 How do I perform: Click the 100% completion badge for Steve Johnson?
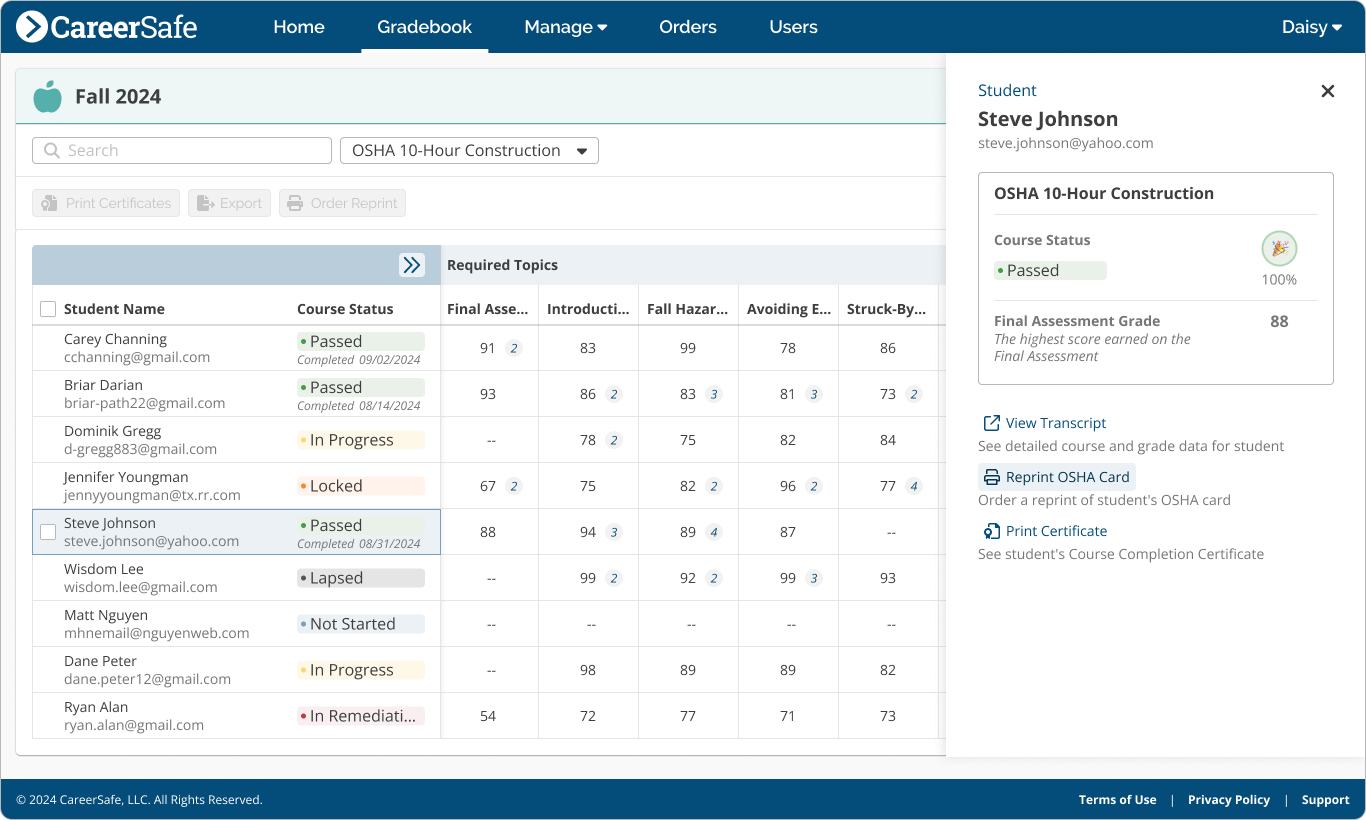pos(1279,249)
